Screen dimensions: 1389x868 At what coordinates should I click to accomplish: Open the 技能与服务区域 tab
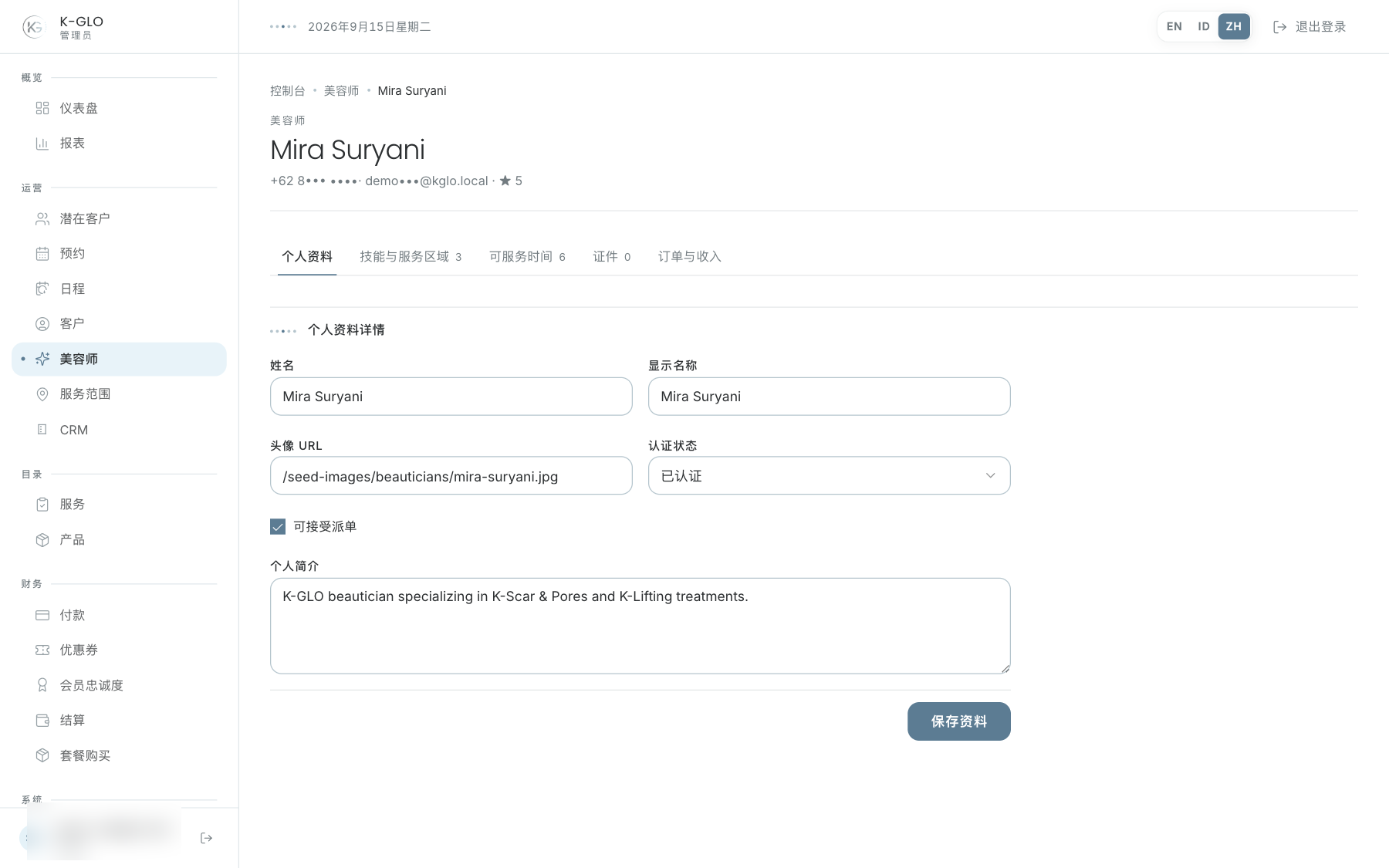411,257
